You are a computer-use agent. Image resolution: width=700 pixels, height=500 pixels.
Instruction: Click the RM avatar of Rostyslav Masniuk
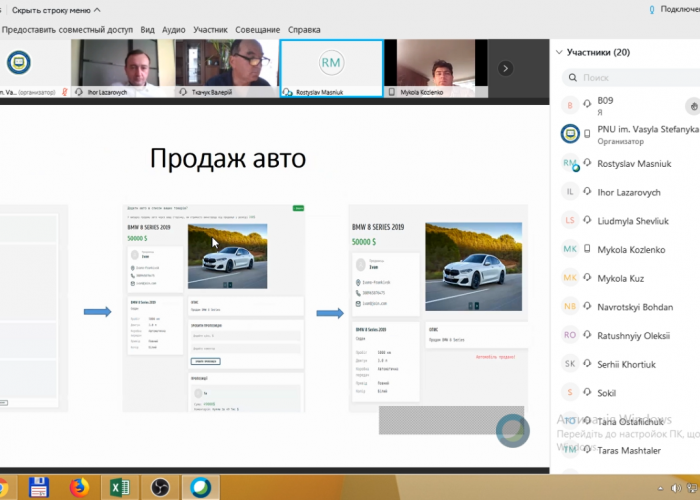tap(331, 64)
